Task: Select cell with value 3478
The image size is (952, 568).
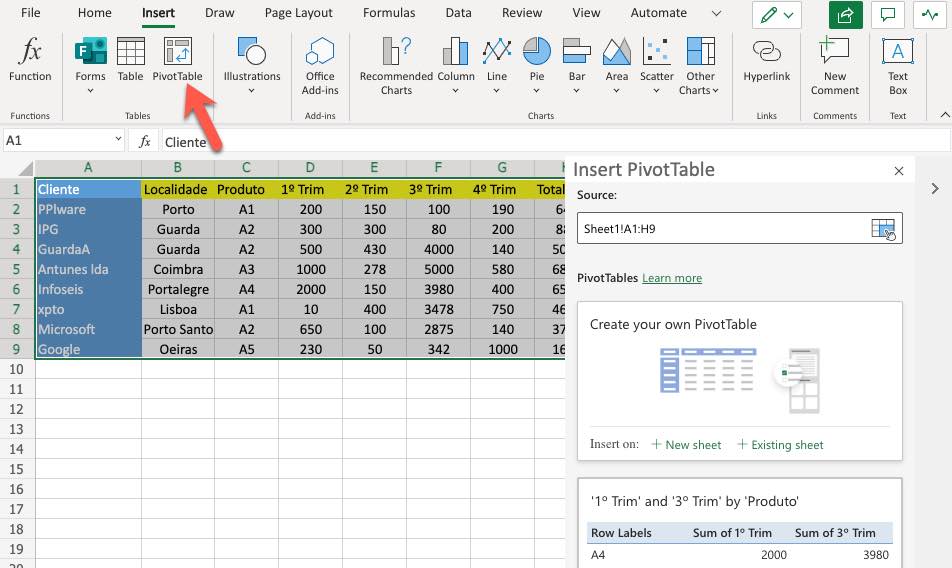Action: (x=438, y=309)
